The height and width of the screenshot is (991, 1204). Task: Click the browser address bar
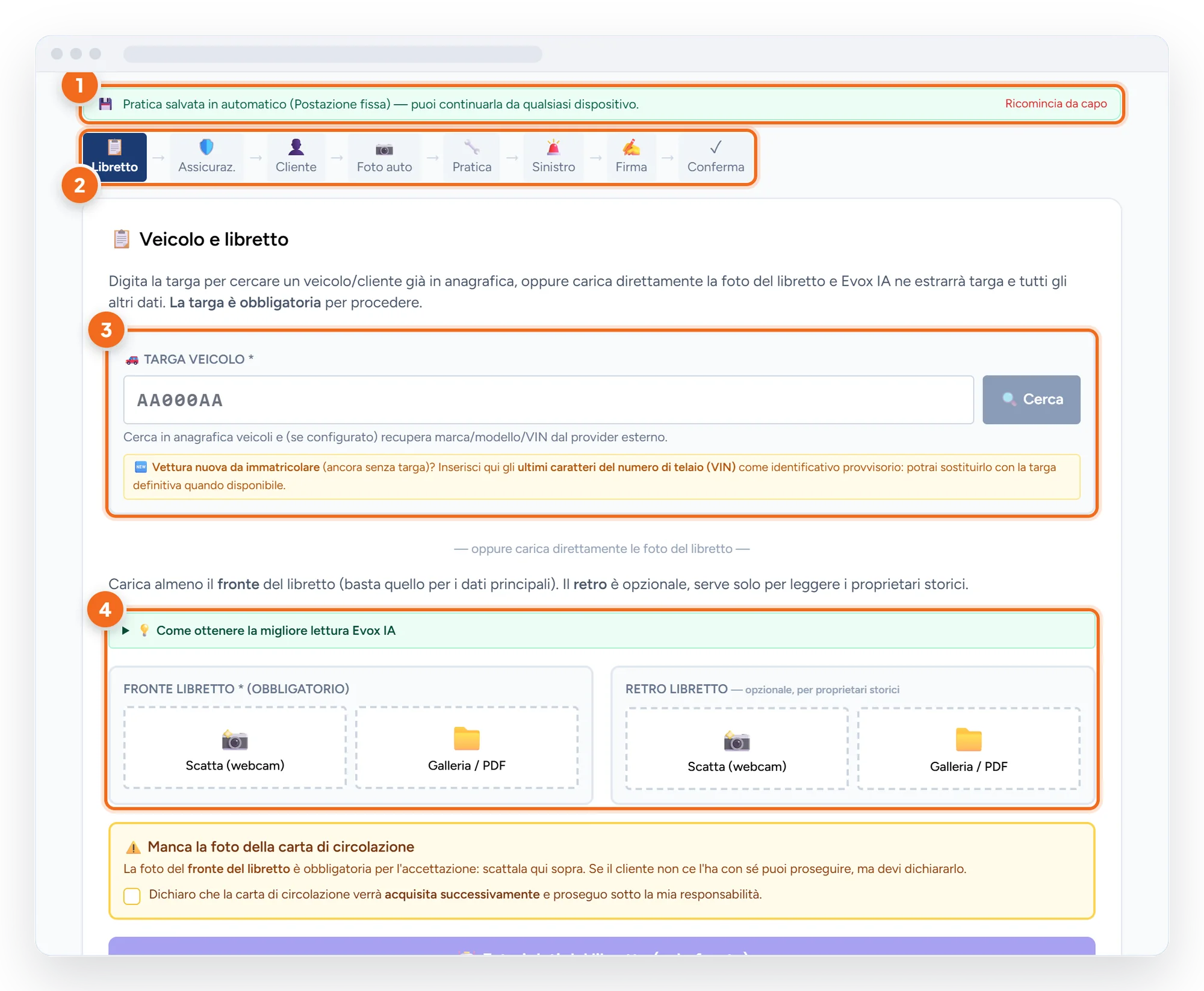(x=332, y=54)
